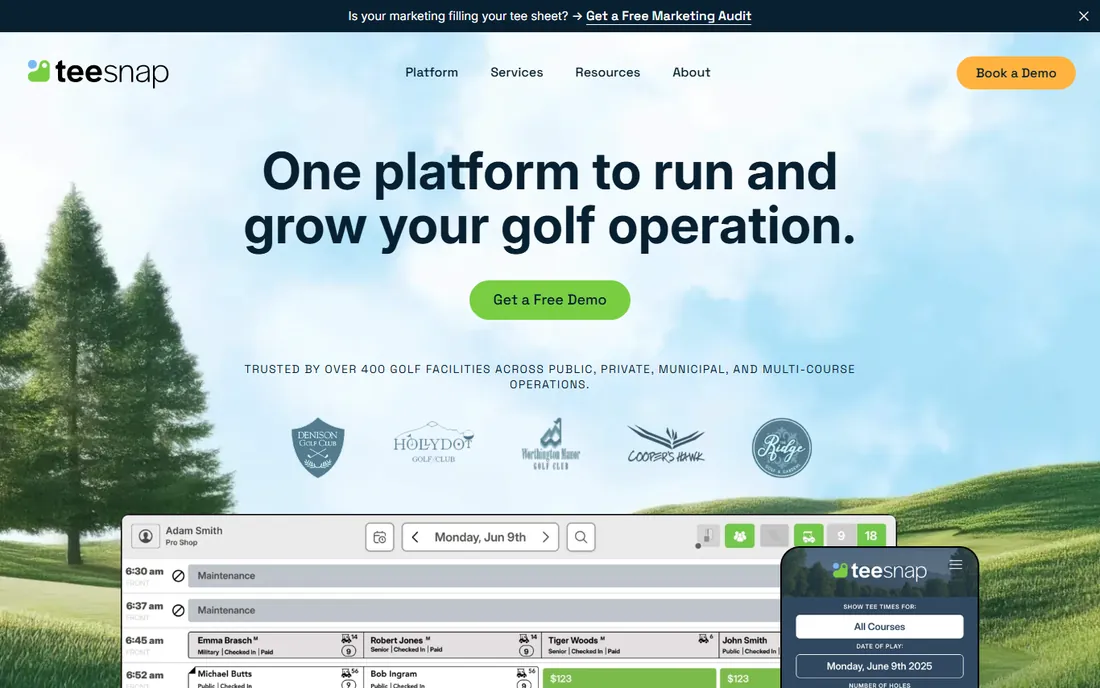
Task: Open the All Courses dropdown
Action: [879, 627]
